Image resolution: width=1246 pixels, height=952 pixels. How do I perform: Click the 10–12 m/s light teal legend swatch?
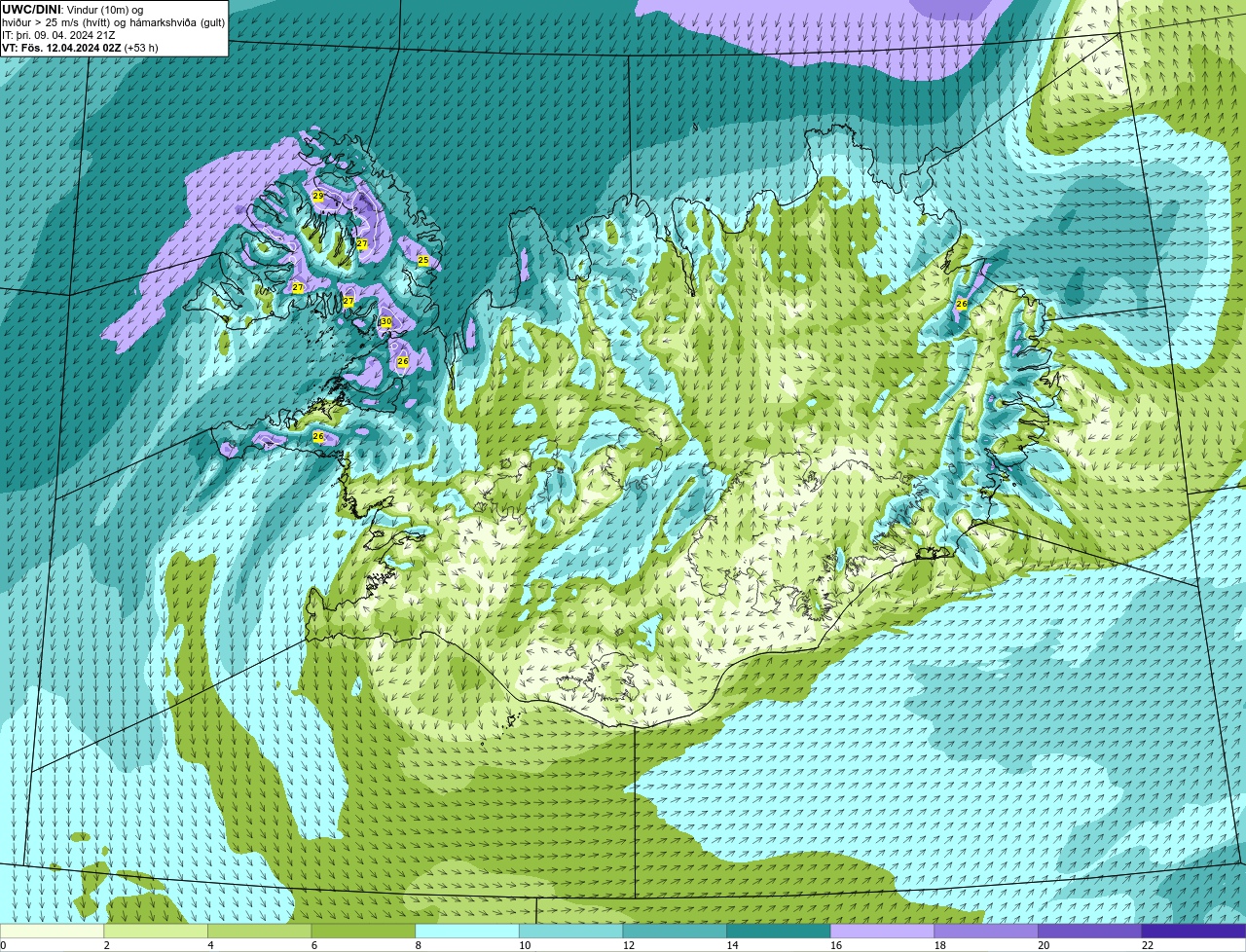click(570, 931)
